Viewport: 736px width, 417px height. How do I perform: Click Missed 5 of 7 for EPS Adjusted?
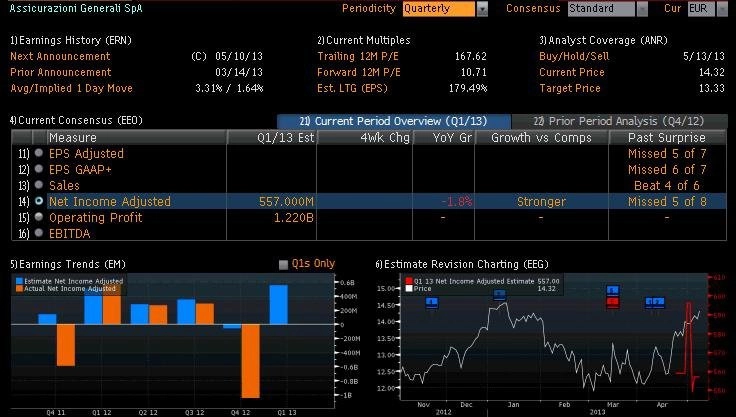(667, 154)
